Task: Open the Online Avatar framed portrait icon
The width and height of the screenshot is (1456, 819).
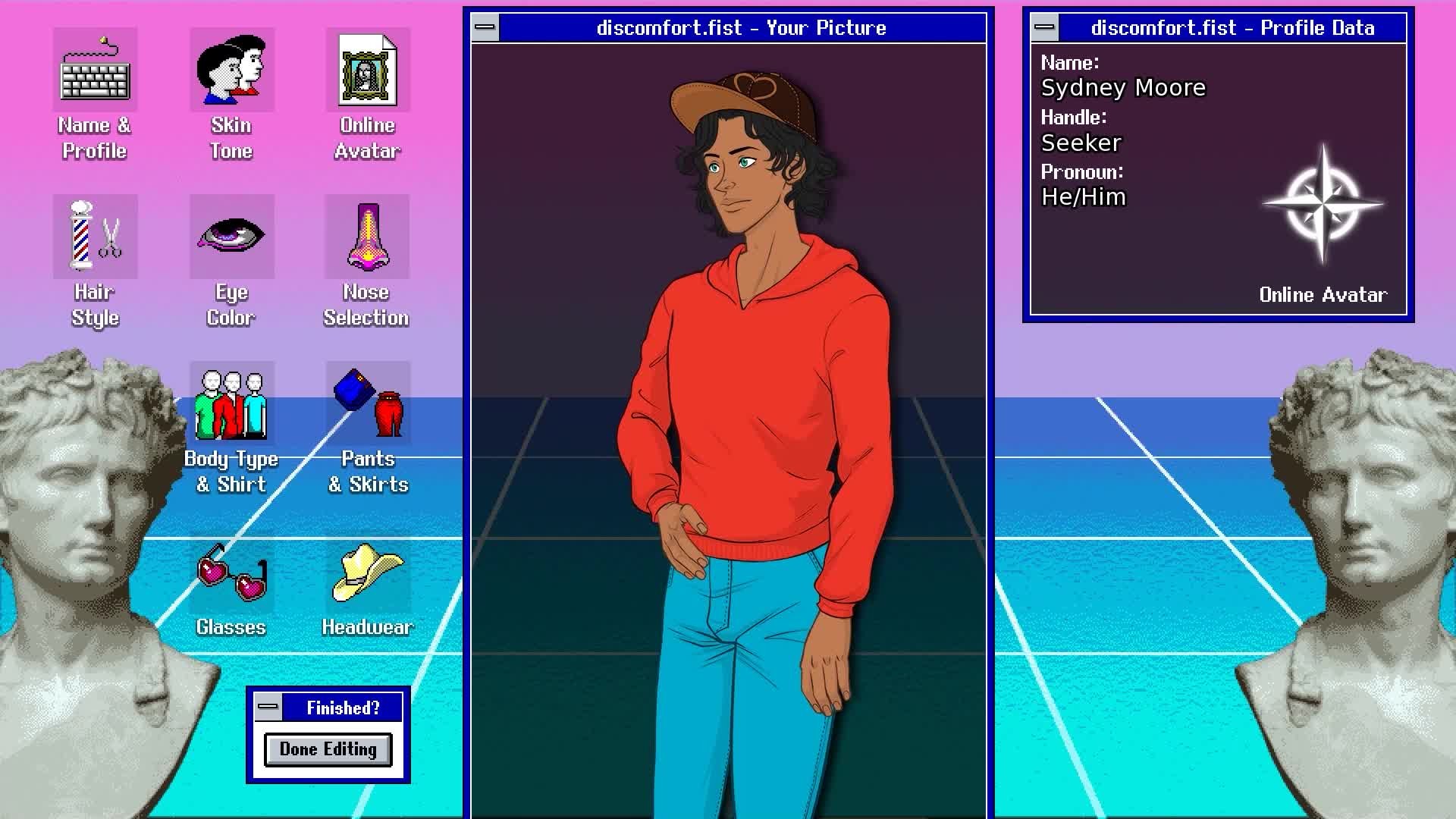Action: coord(368,71)
